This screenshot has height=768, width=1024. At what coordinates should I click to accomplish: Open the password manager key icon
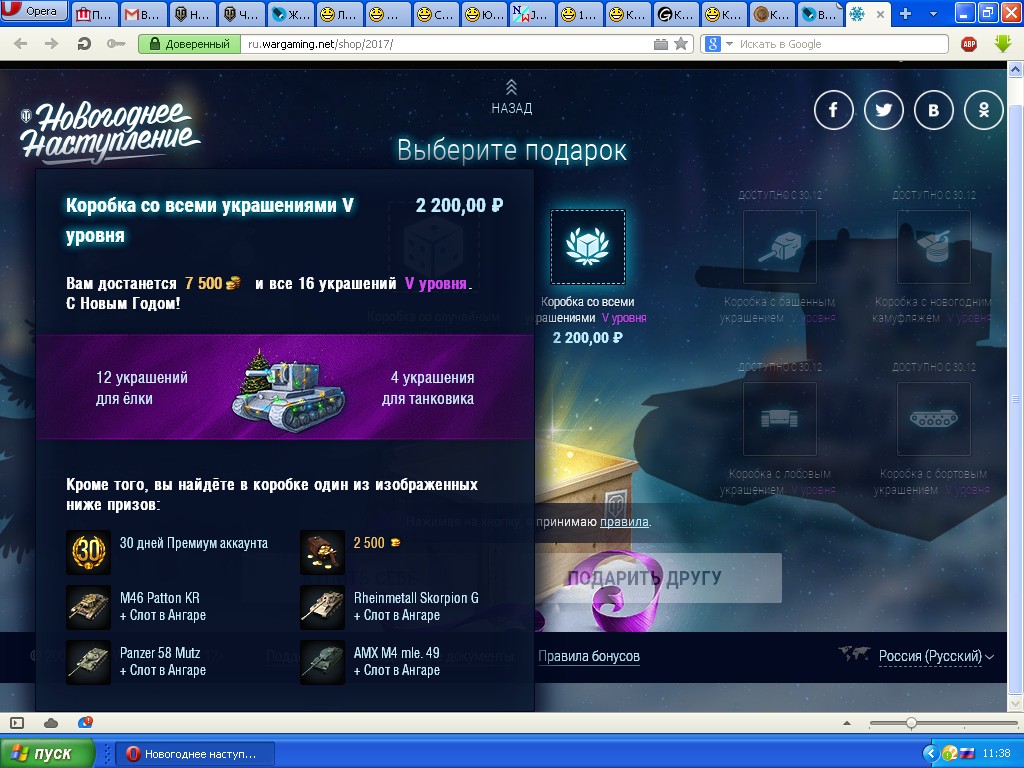116,44
